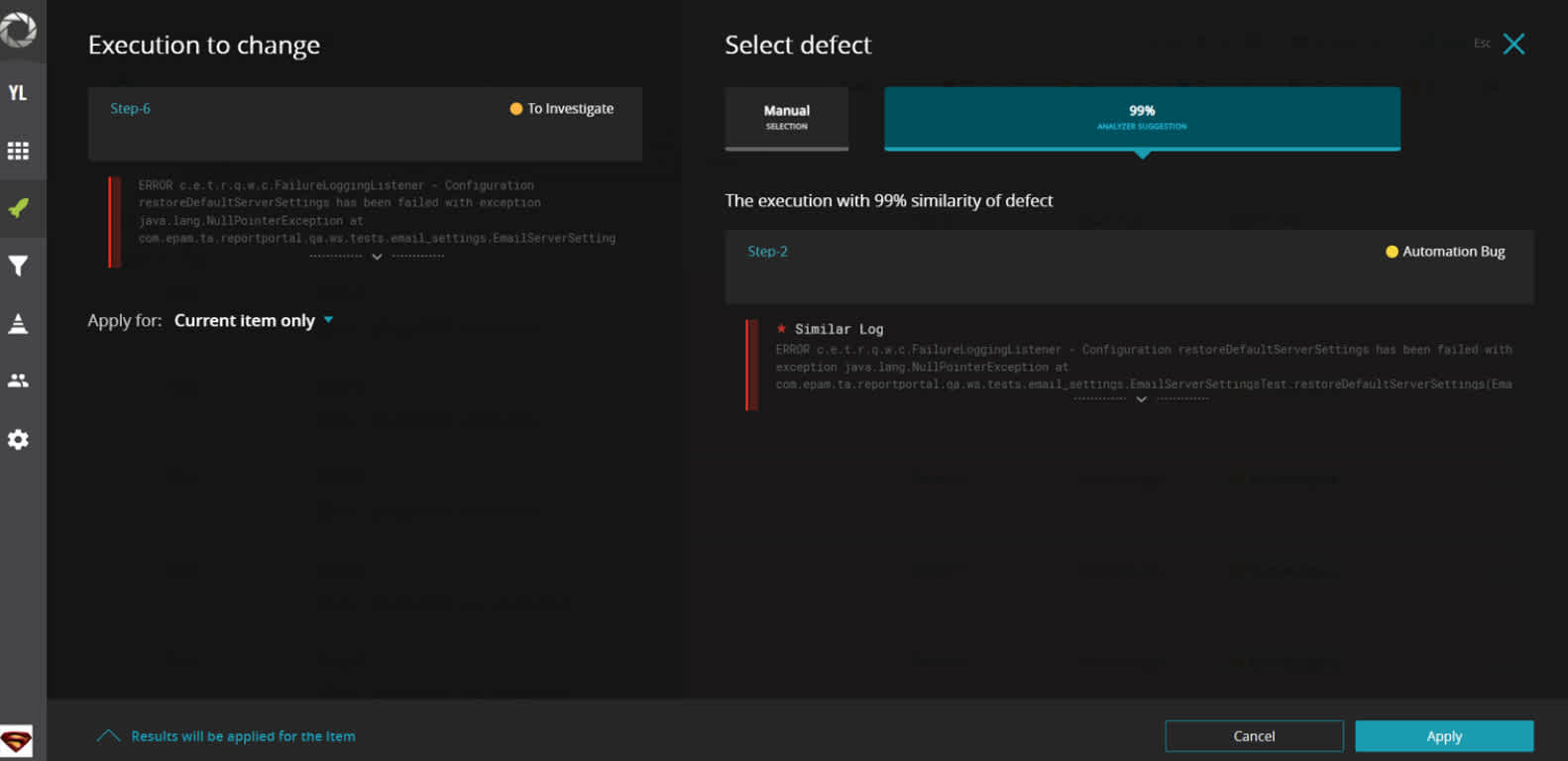Expand the Similar Log stack trace
This screenshot has width=1568, height=761.
1141,398
